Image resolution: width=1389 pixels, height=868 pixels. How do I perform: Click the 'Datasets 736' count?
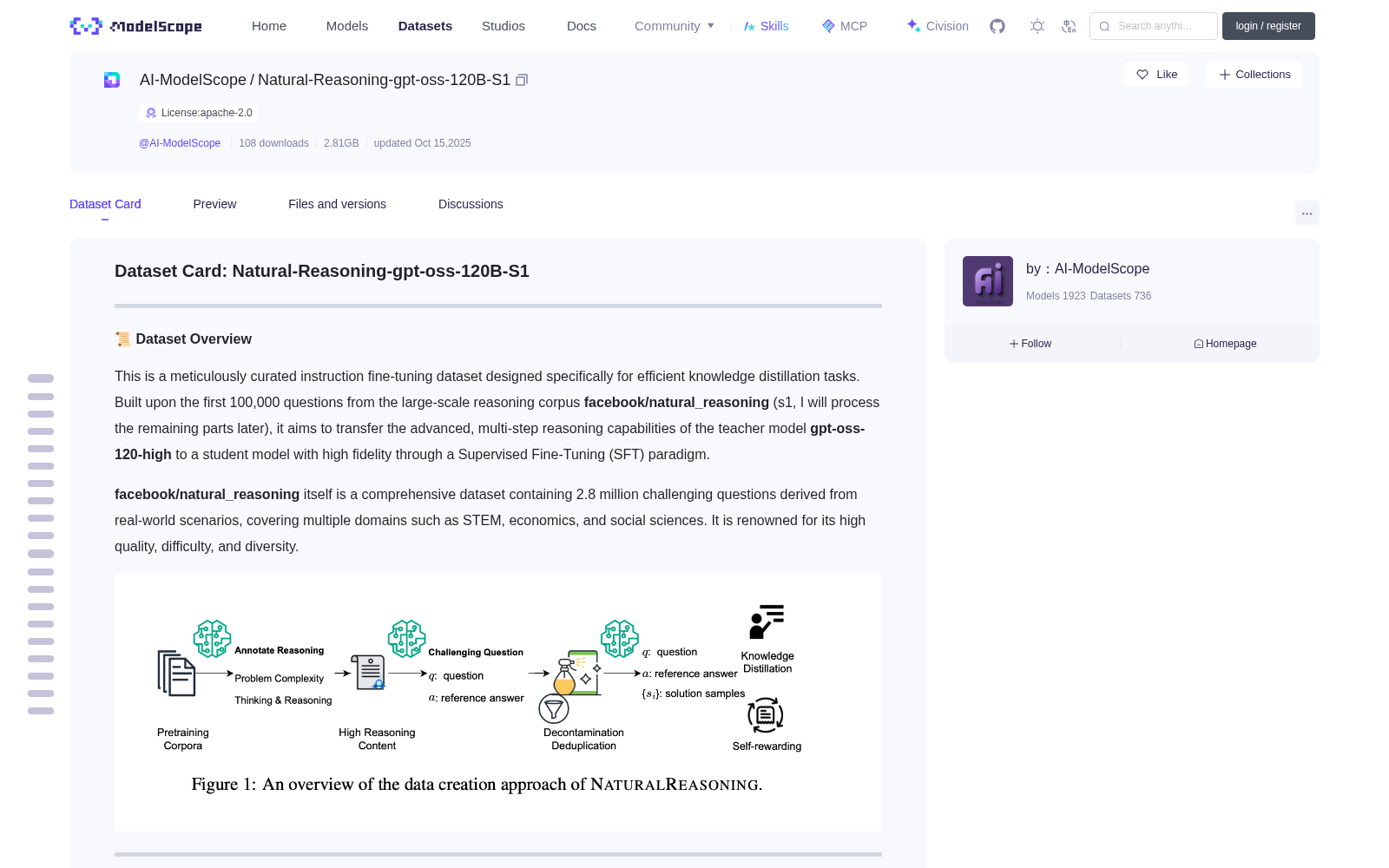[1121, 296]
